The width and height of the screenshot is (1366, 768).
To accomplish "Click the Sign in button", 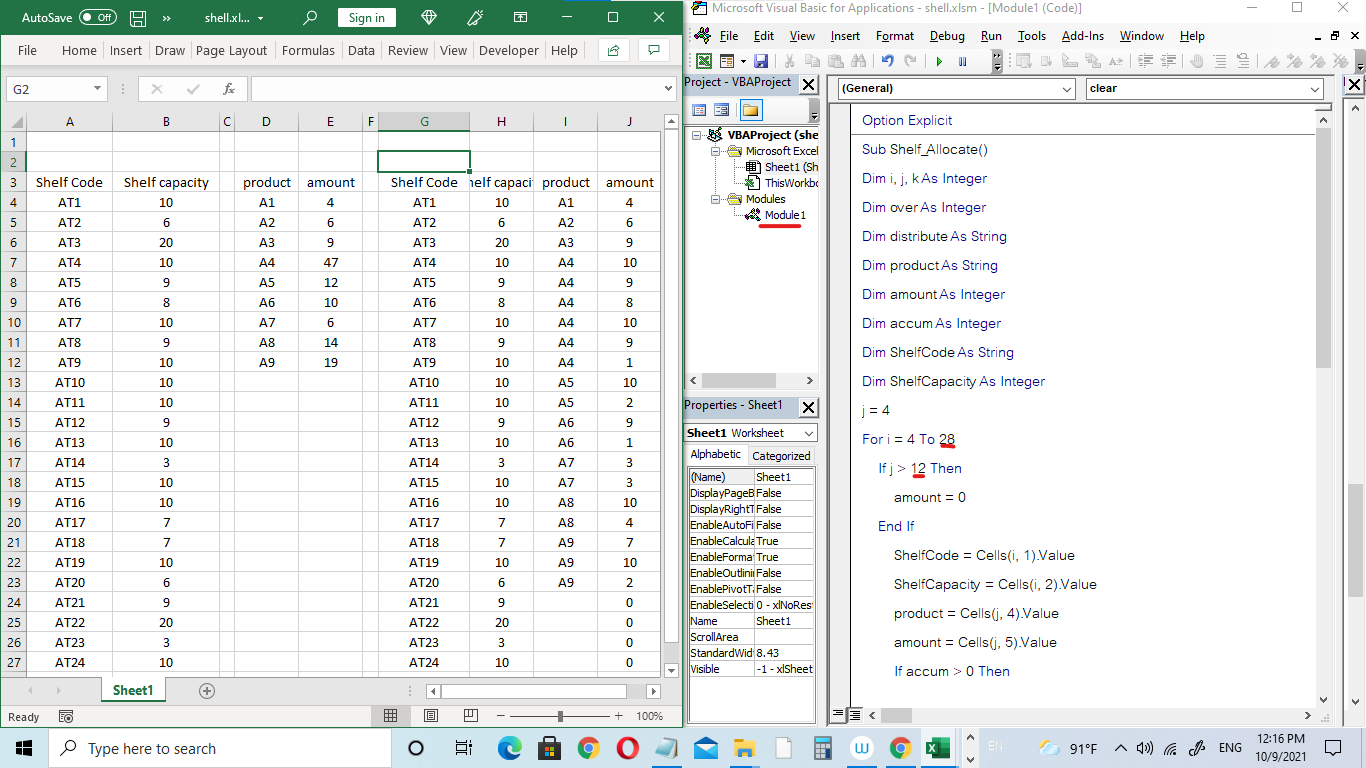I will pos(366,18).
